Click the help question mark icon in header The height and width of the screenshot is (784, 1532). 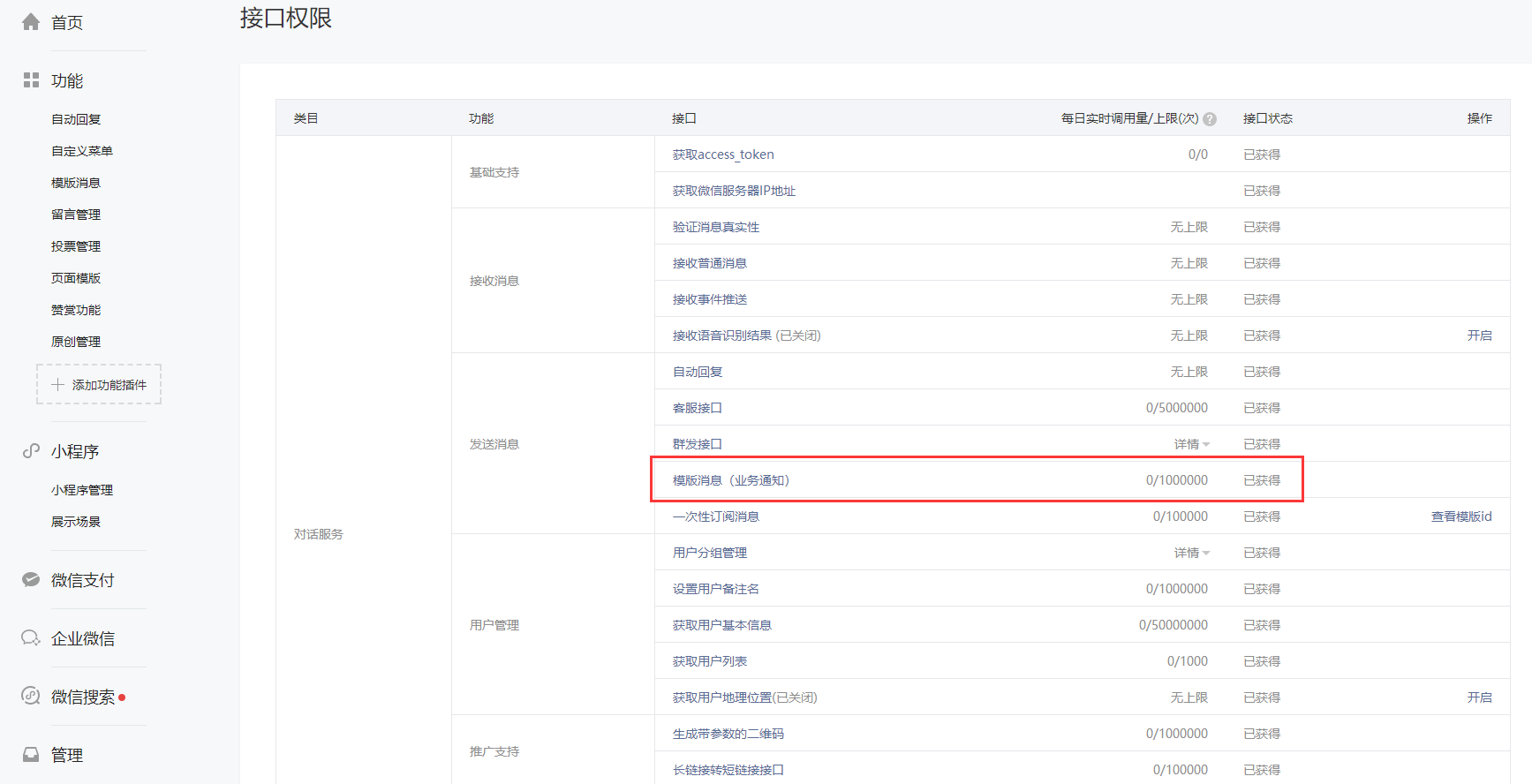tap(1210, 119)
